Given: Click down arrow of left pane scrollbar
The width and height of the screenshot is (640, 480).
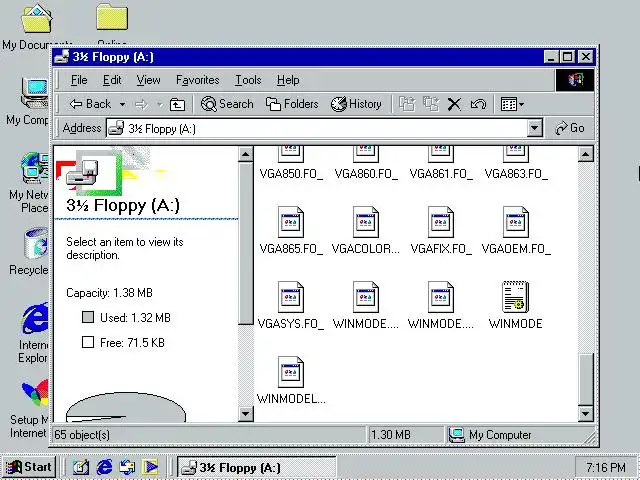Looking at the screenshot, I should 246,414.
